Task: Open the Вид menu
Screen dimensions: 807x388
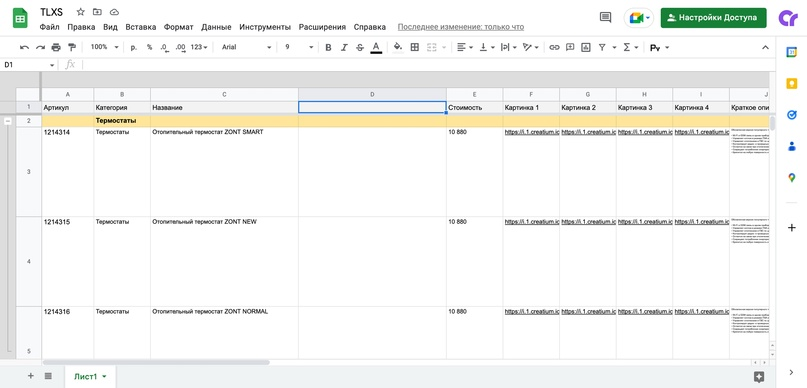Action: [110, 27]
